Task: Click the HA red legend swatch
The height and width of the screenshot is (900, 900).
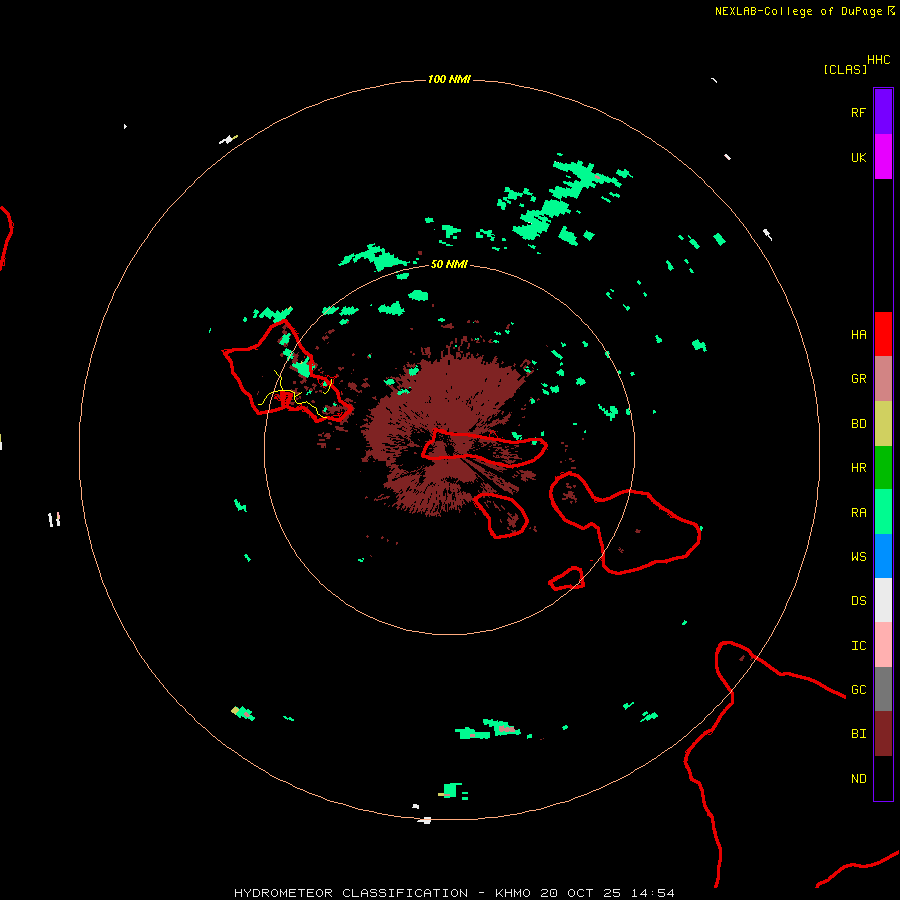Action: [x=883, y=334]
